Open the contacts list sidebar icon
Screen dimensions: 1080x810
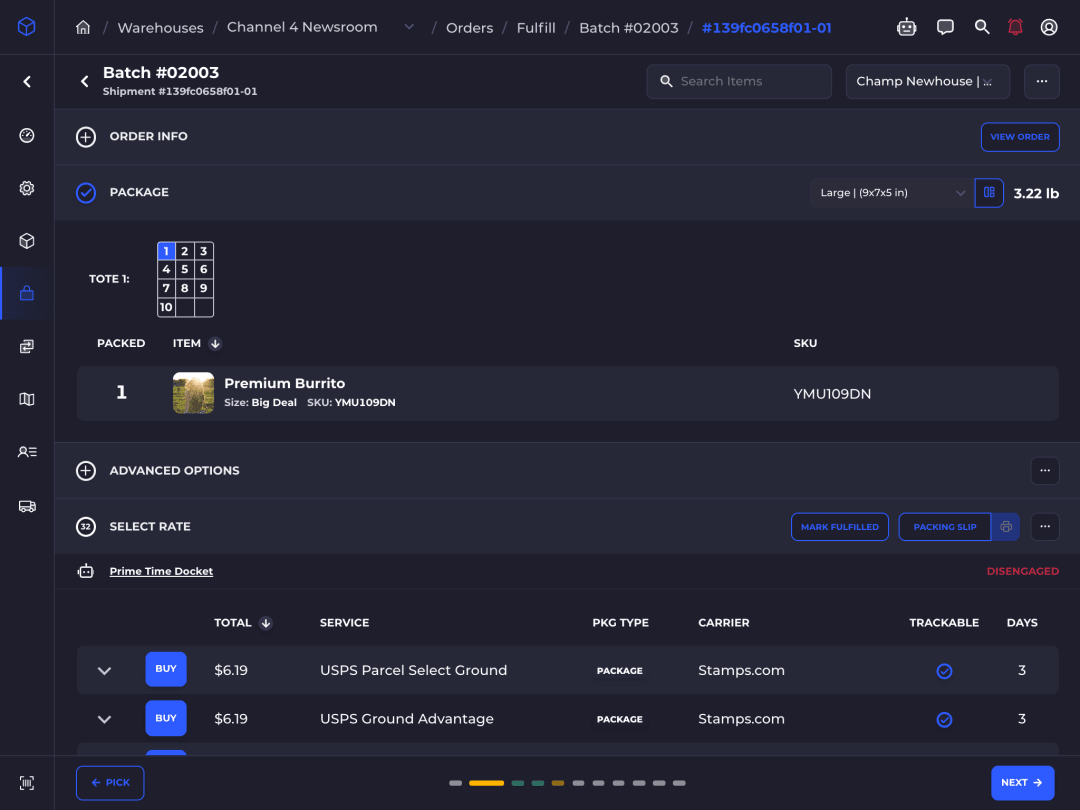tap(27, 452)
